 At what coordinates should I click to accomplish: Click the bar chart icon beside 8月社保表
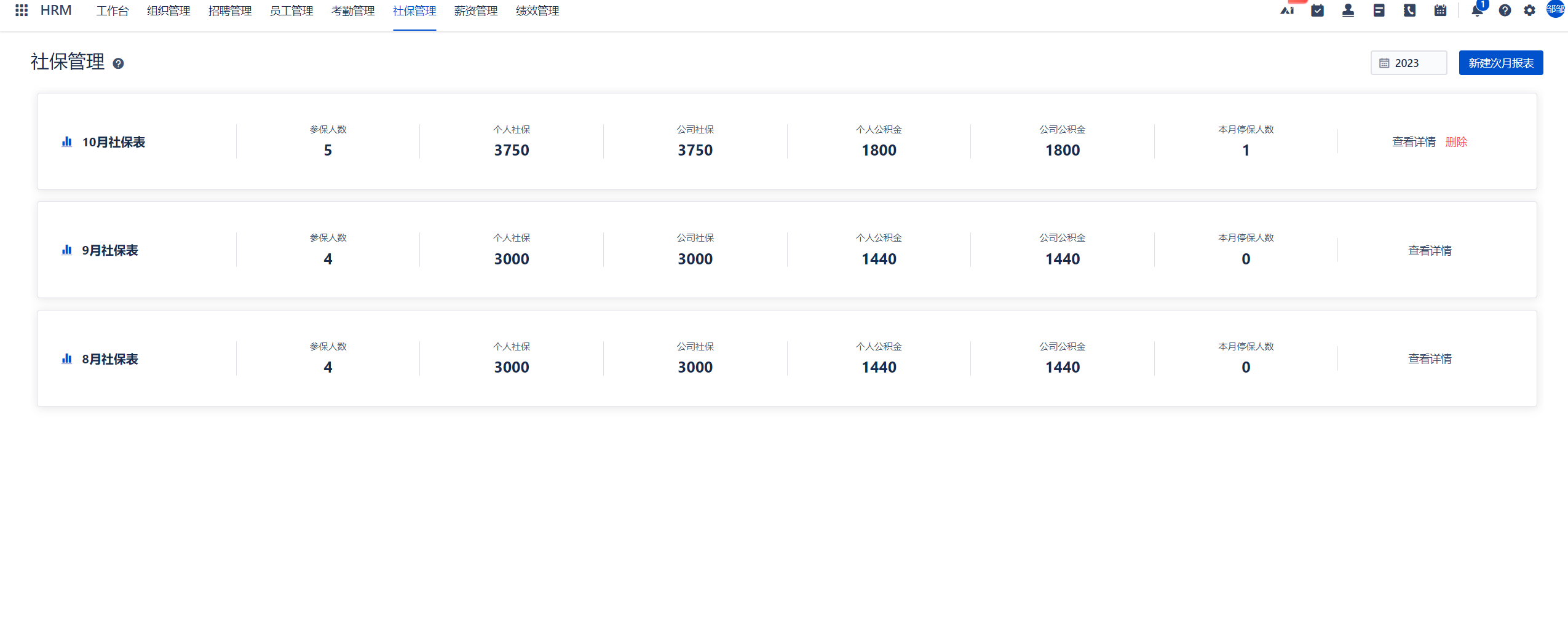pos(66,358)
